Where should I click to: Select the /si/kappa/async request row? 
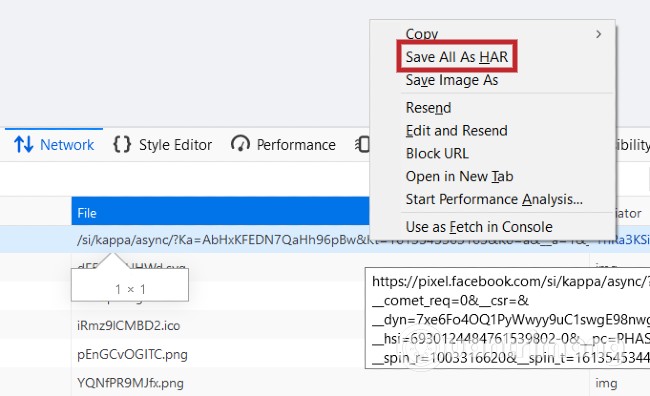(325, 240)
